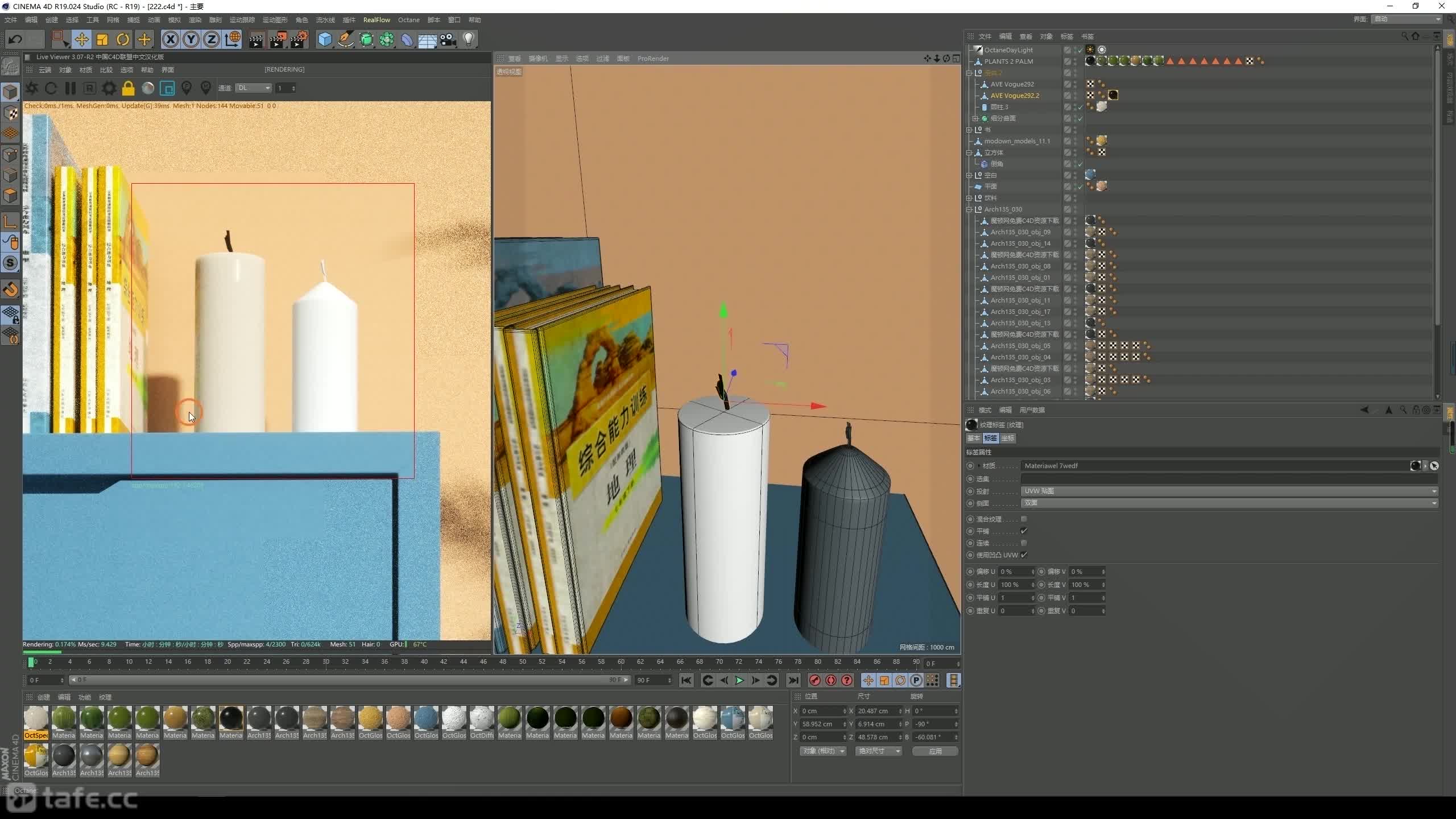Toggle the 混合纹理 checkbox
The image size is (1456, 819).
point(1024,519)
